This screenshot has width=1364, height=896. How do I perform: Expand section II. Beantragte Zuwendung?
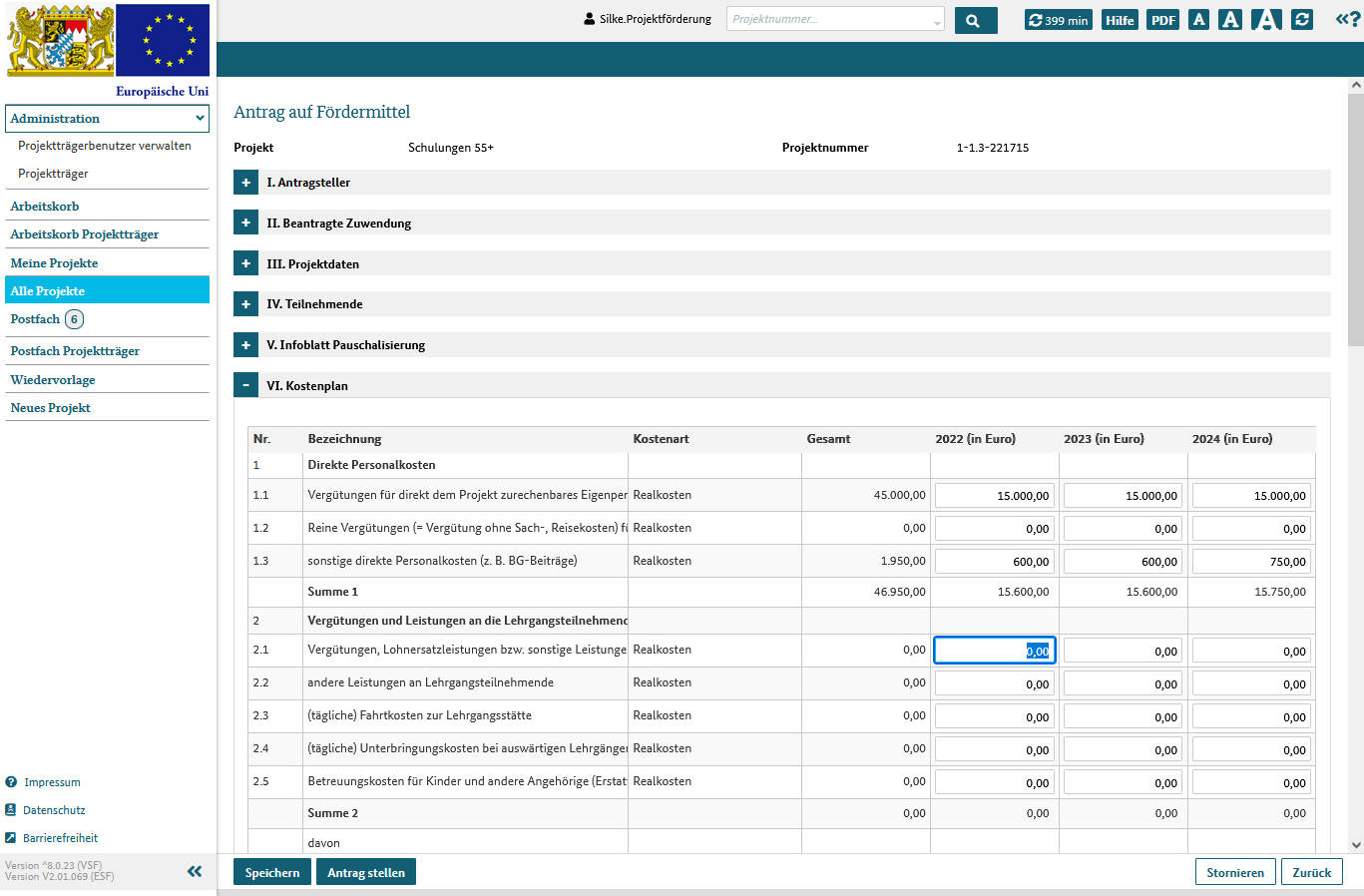tap(245, 224)
